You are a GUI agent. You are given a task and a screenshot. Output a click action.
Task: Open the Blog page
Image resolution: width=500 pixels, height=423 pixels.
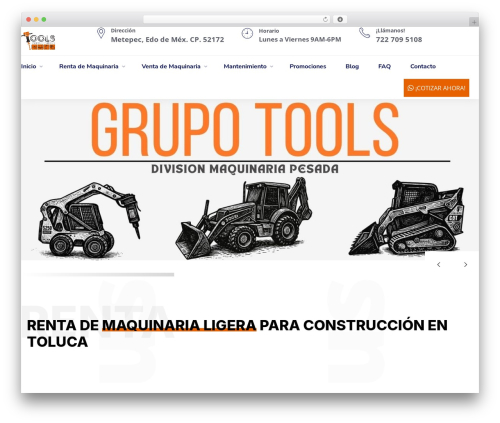pyautogui.click(x=352, y=66)
